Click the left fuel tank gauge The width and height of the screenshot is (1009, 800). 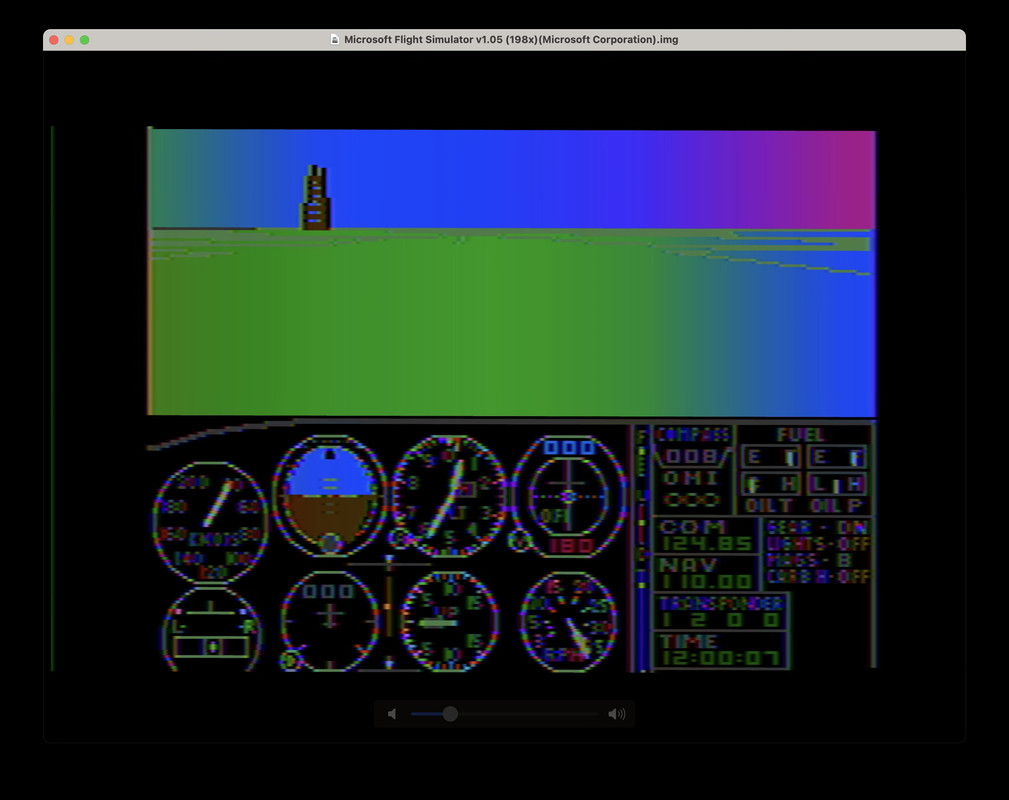(x=770, y=457)
